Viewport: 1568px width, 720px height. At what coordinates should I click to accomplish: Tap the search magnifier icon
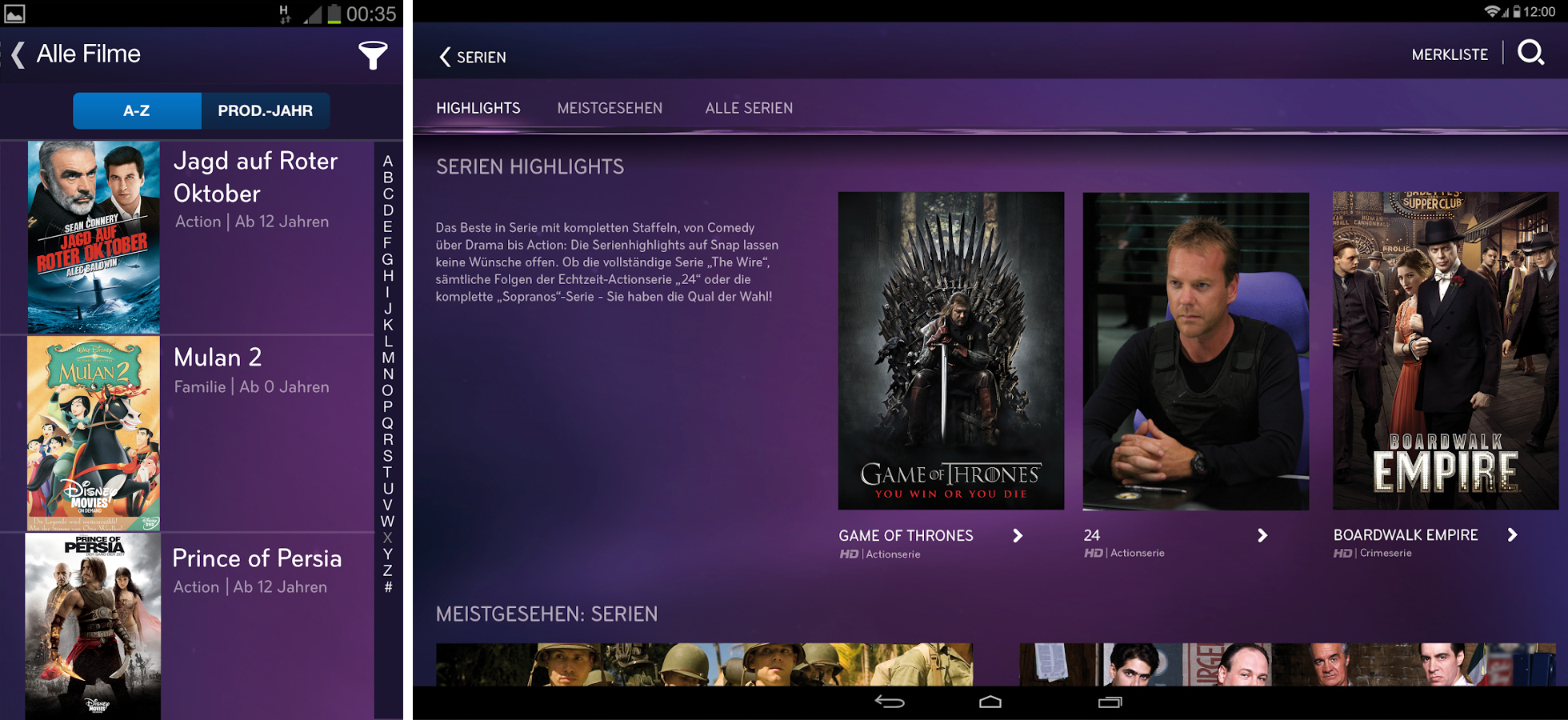tap(1530, 54)
